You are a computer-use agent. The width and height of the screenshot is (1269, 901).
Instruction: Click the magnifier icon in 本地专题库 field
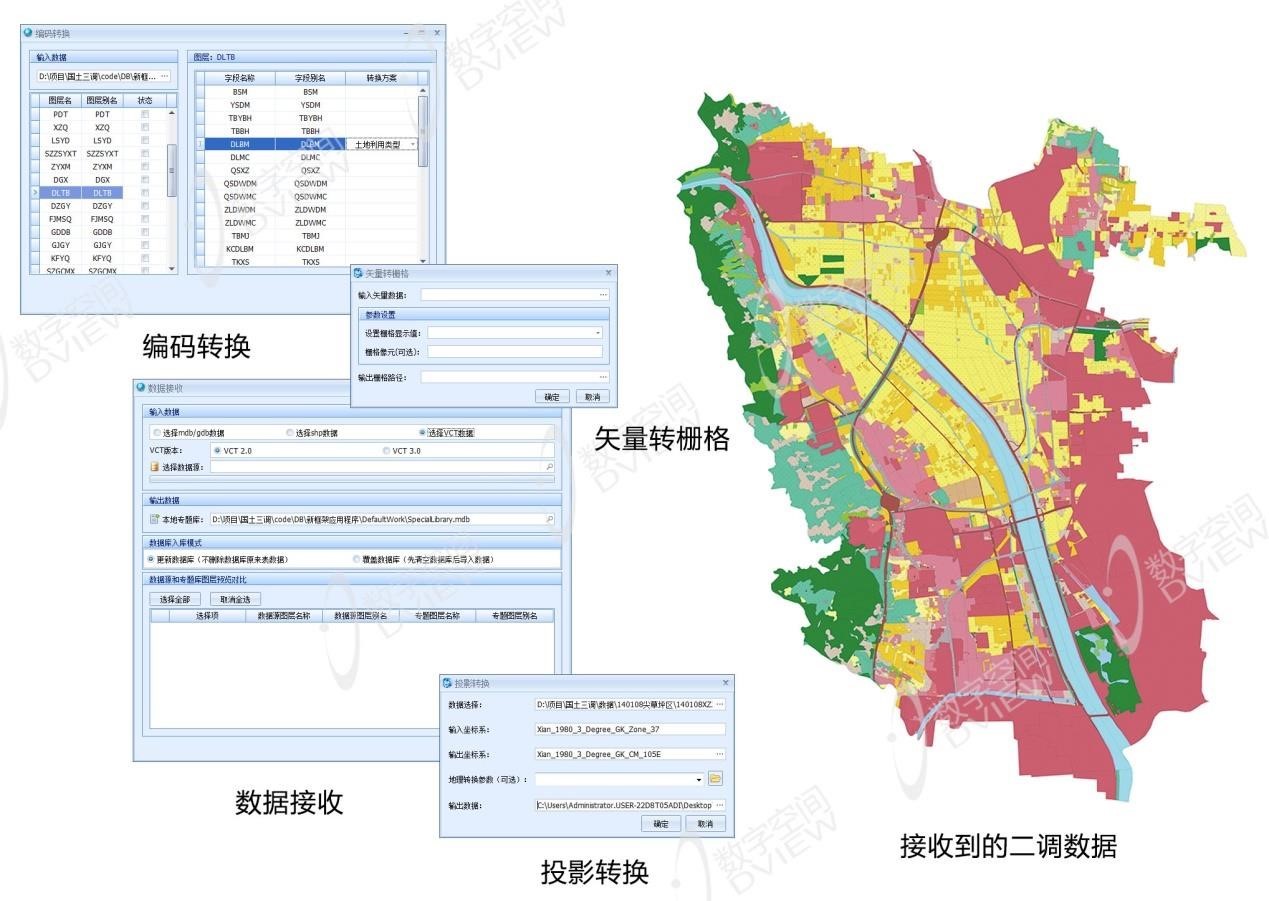[551, 518]
